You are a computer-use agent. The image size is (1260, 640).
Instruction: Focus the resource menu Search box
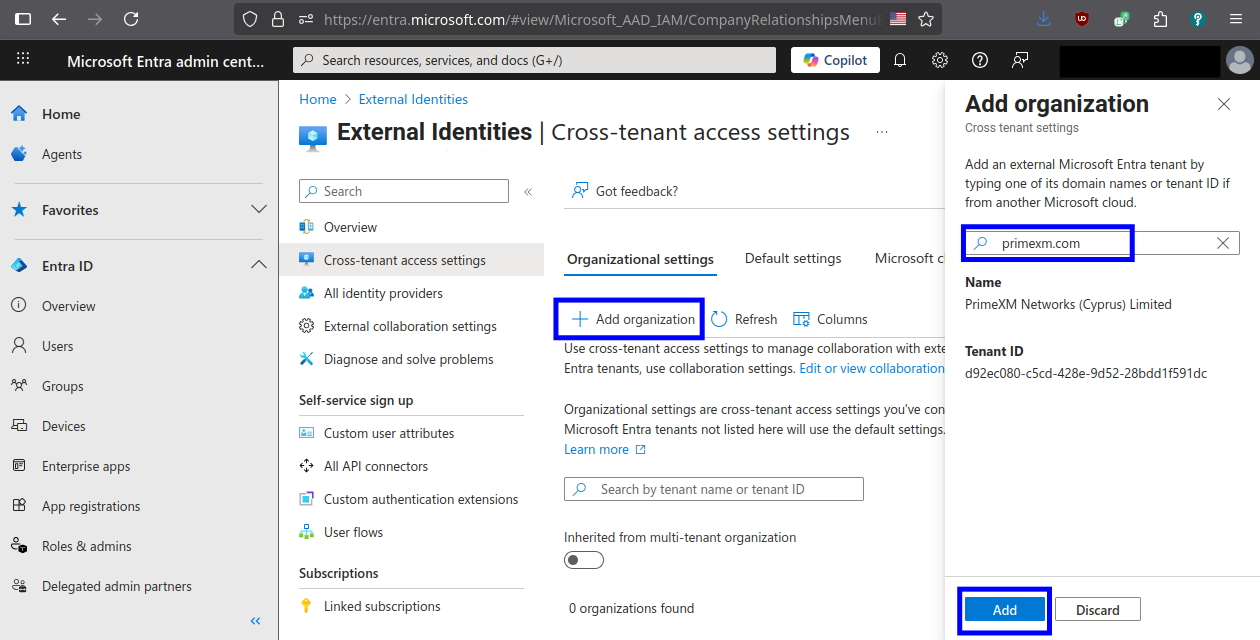click(x=404, y=191)
